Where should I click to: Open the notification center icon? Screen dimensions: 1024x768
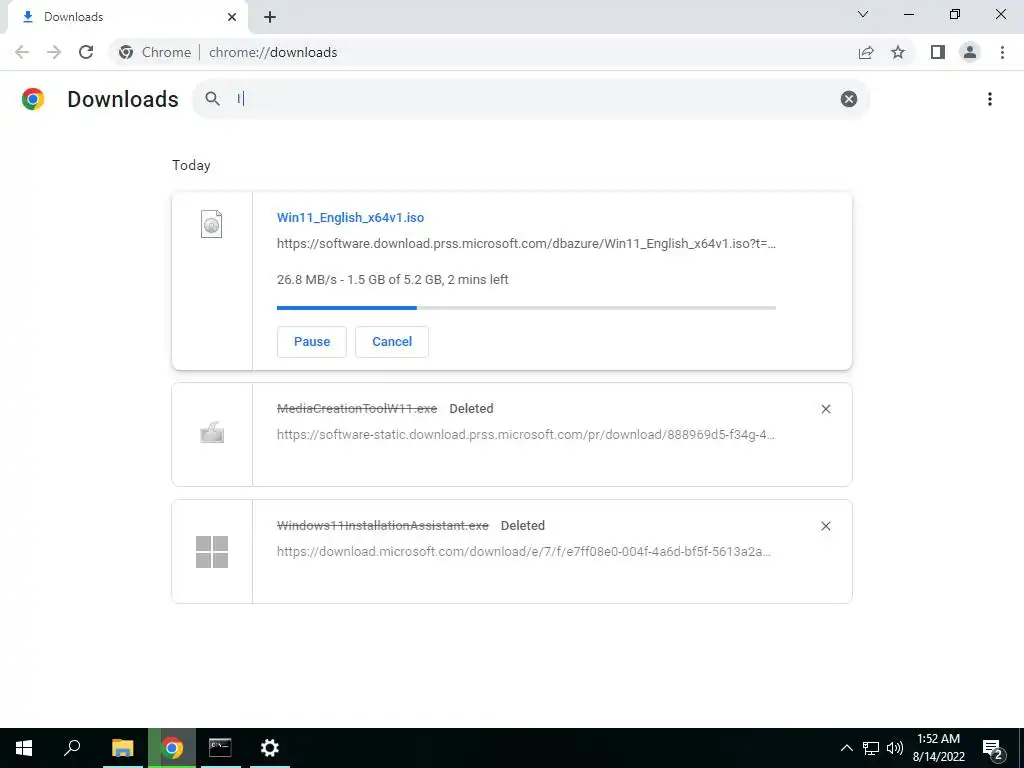pyautogui.click(x=993, y=749)
